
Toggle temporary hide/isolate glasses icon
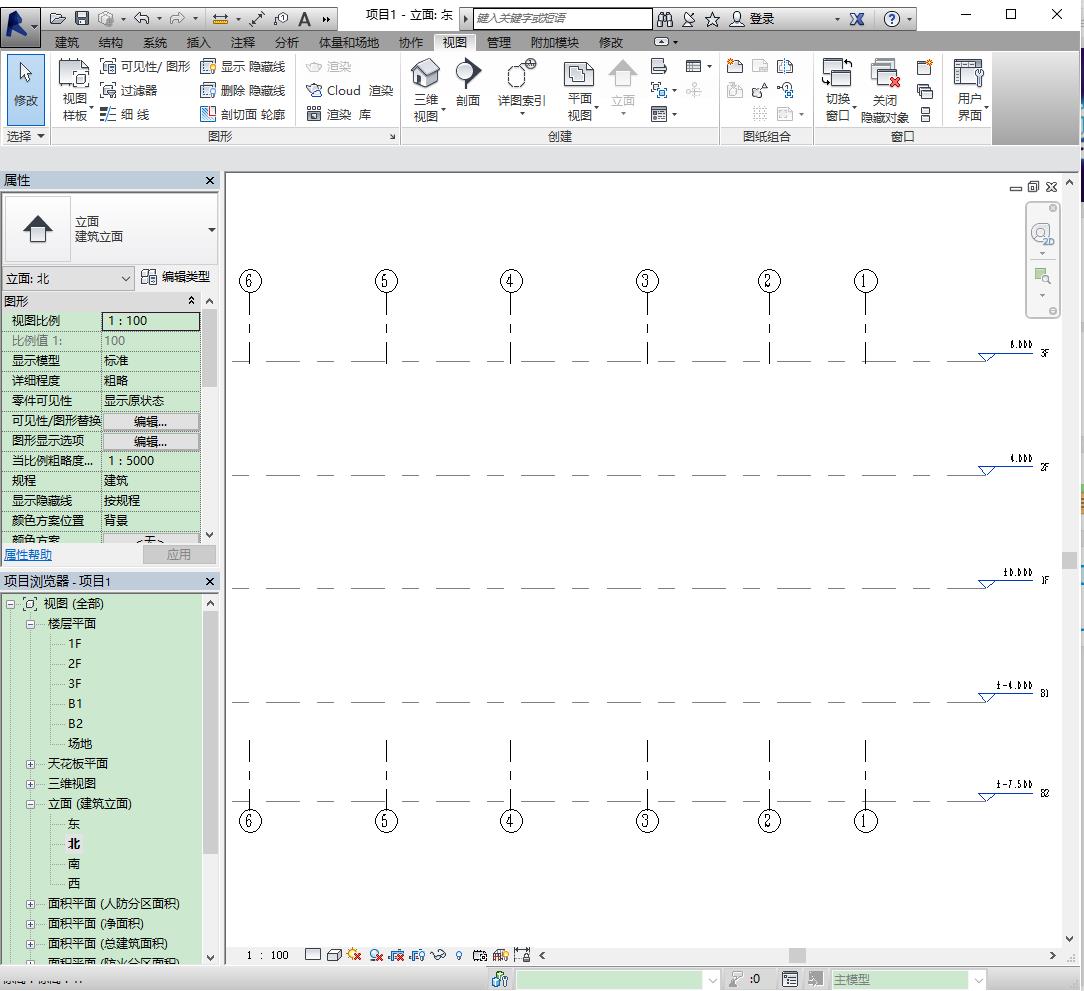(x=438, y=955)
